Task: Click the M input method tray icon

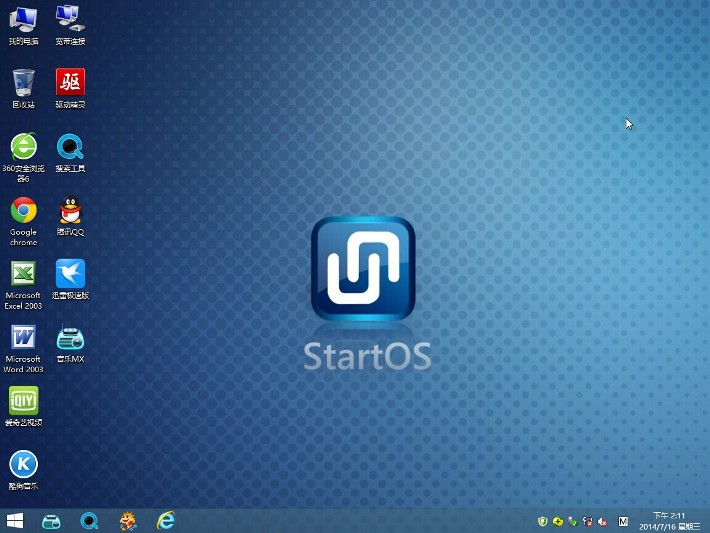Action: coord(623,522)
